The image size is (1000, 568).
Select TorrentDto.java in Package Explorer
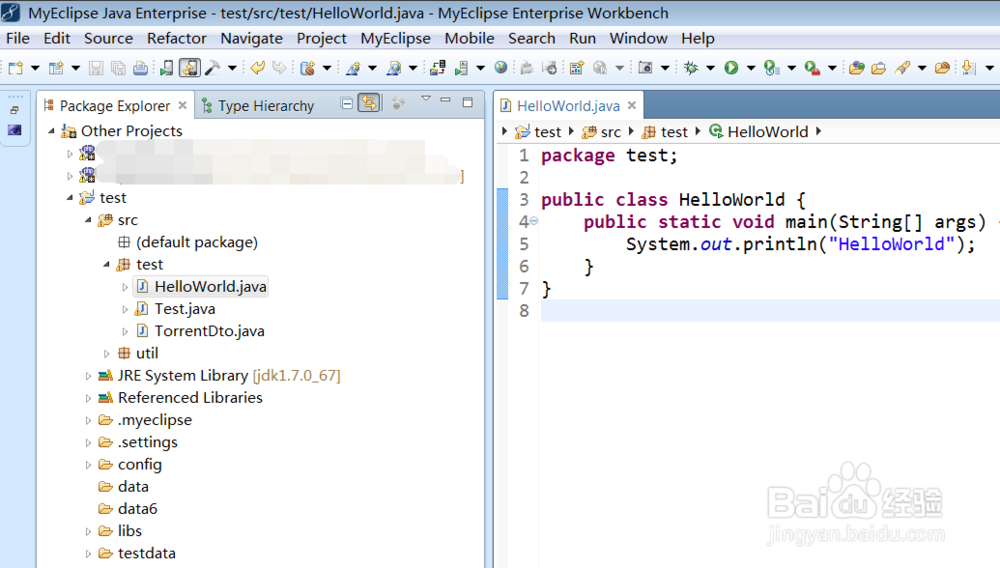pos(209,331)
